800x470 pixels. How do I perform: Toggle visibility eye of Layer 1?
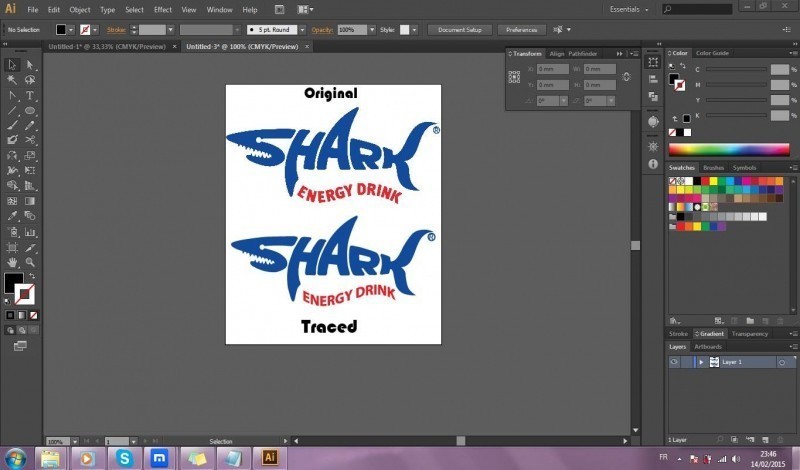(x=674, y=362)
